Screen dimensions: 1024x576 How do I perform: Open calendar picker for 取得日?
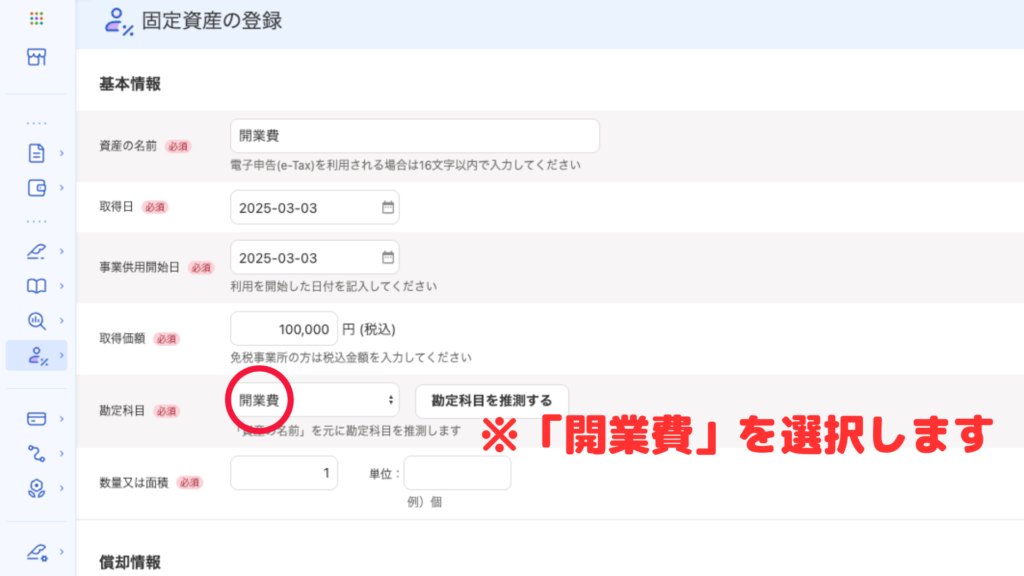click(388, 208)
